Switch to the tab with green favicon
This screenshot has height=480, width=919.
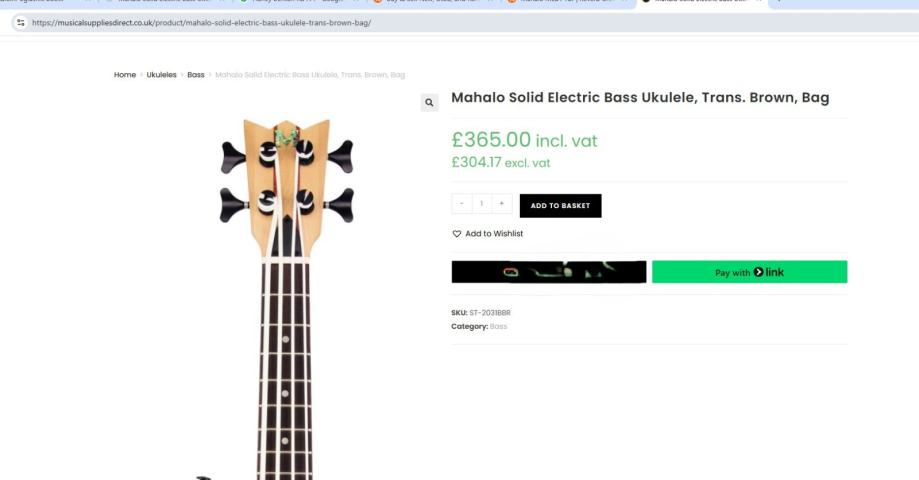[x=290, y=2]
